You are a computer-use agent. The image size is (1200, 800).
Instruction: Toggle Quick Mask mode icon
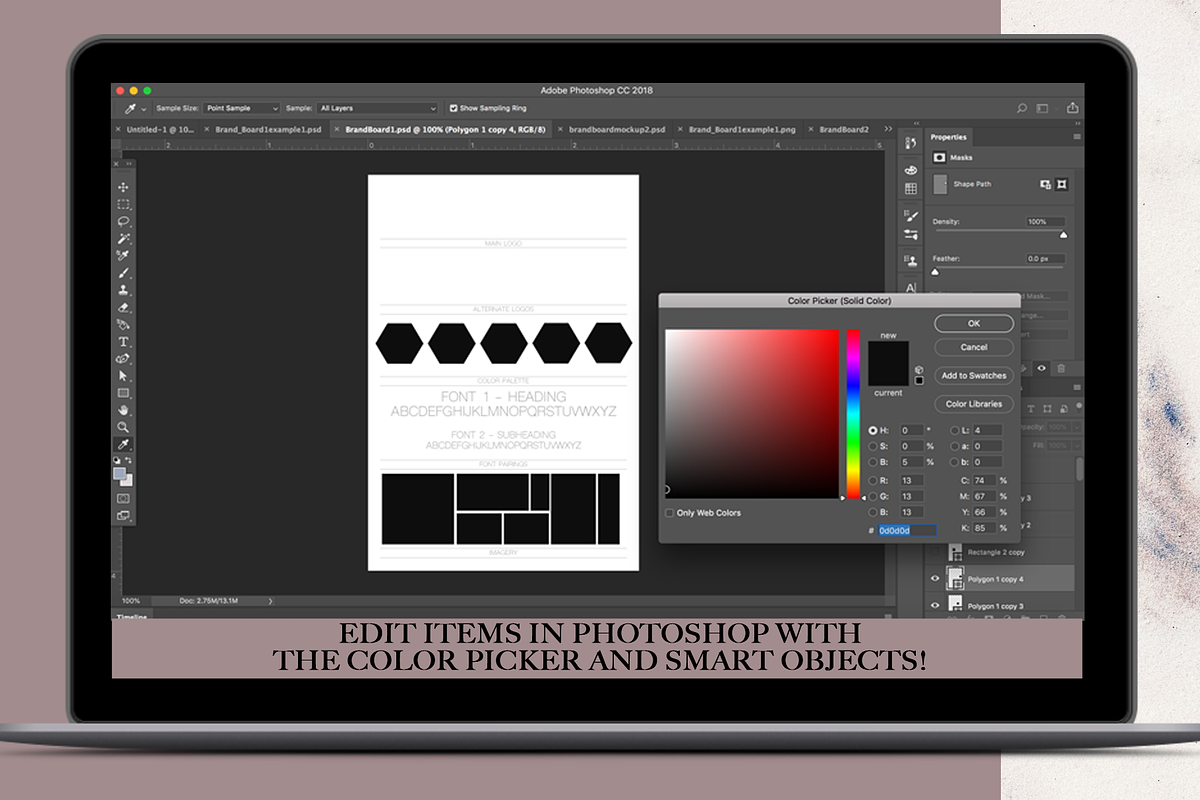pyautogui.click(x=124, y=497)
